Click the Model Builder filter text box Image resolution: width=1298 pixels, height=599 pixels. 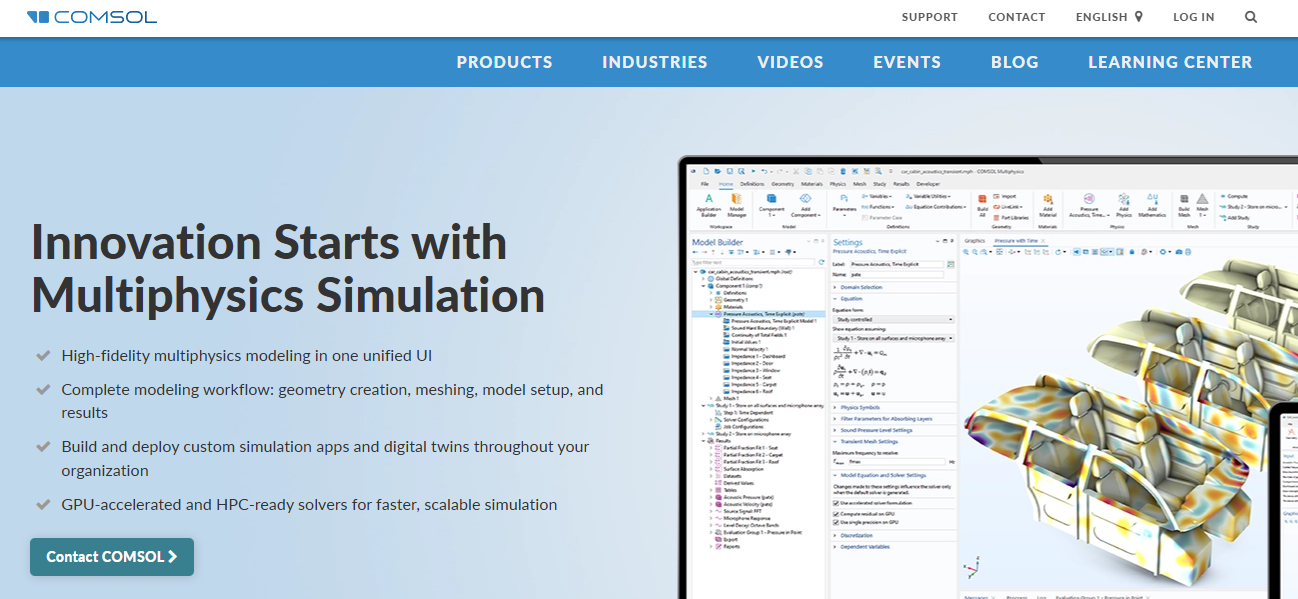(752, 262)
